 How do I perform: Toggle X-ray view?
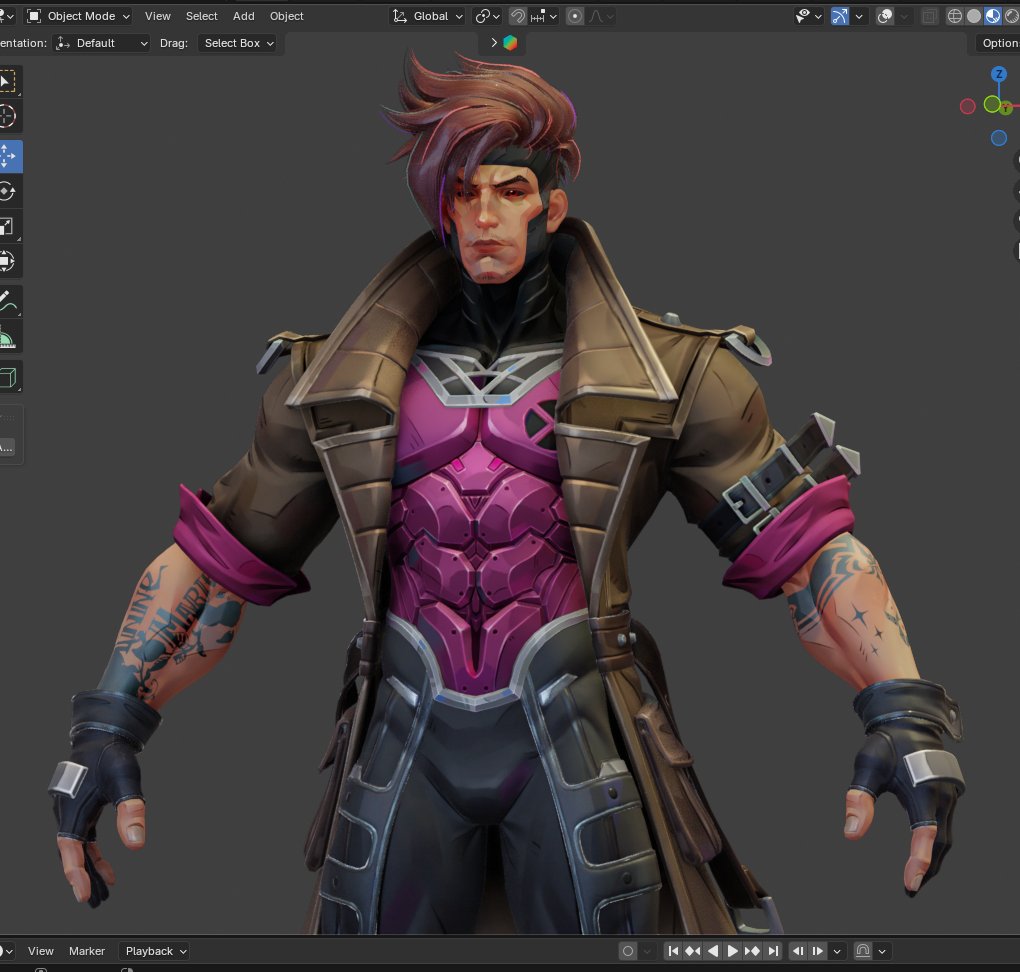tap(930, 16)
